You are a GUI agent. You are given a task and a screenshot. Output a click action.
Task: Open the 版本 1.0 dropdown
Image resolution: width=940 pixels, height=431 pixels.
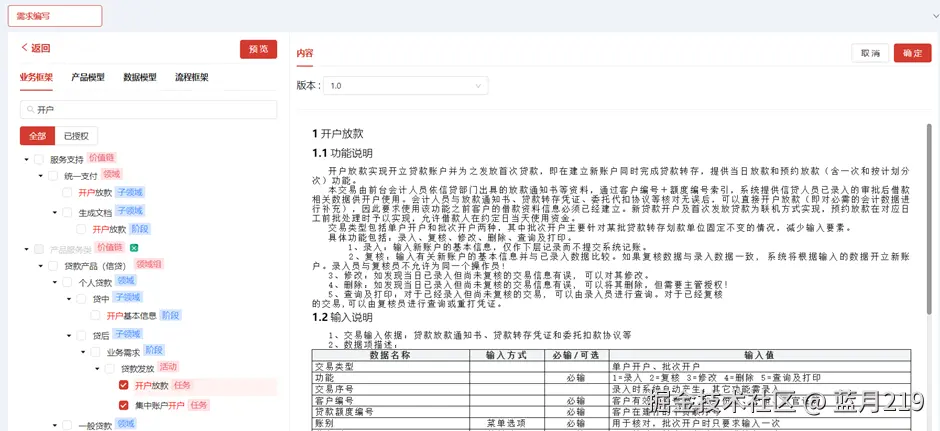[406, 86]
